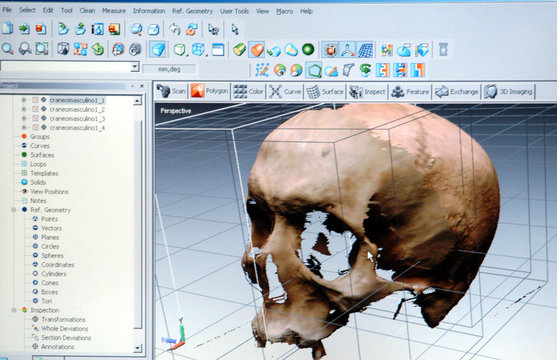Select Groups in the tree

39,136
